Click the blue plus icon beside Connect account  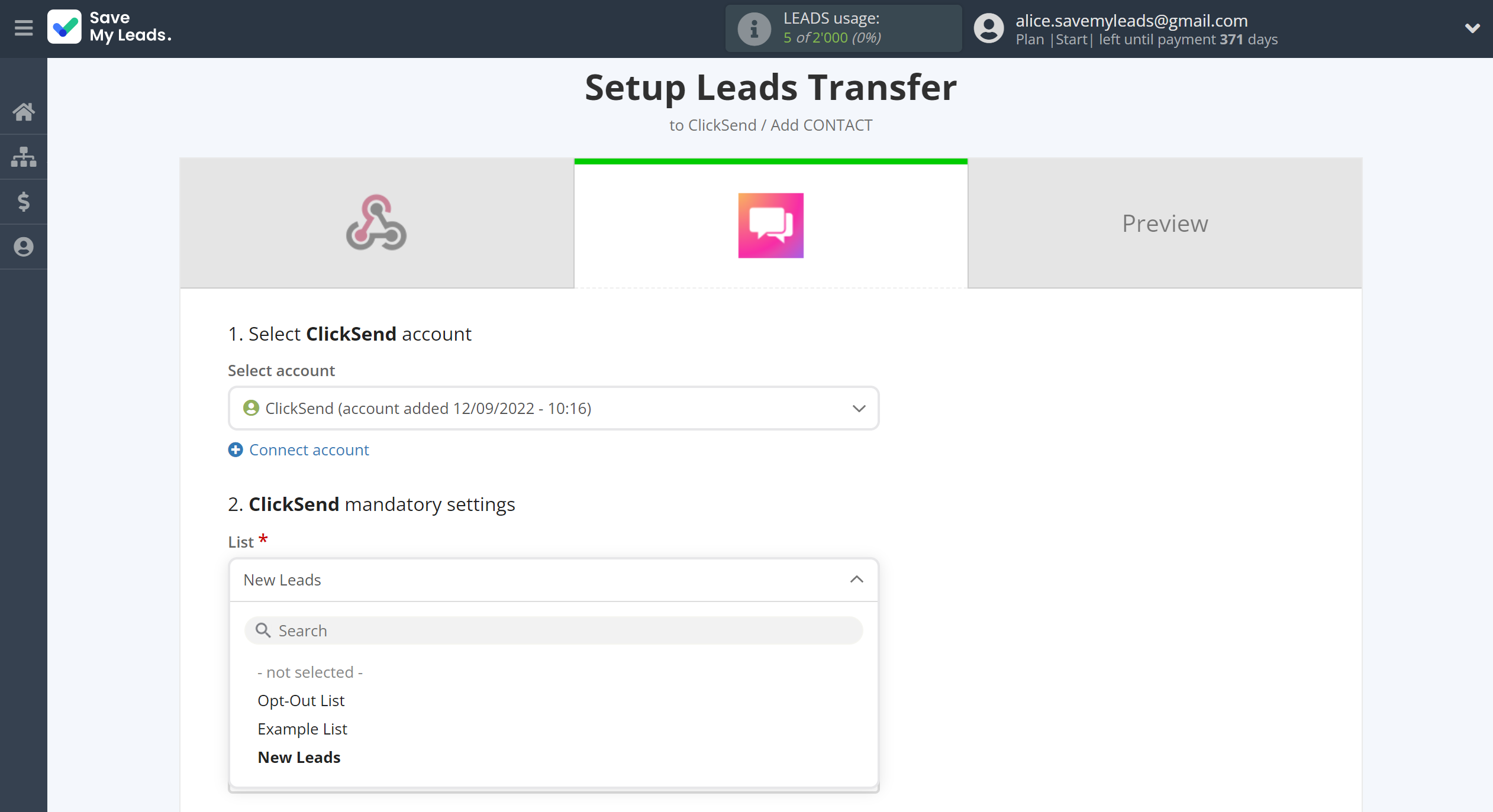[x=236, y=449]
